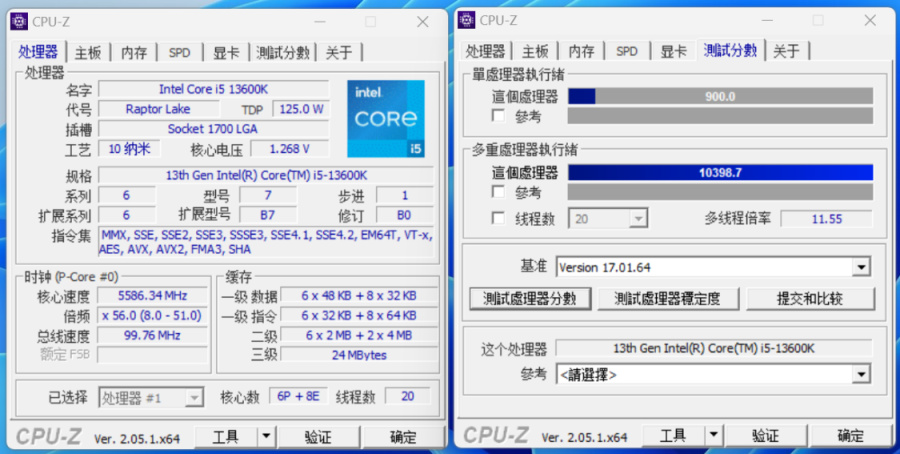The height and width of the screenshot is (454, 900).
Task: Click the CPU-Z app icon in left window title bar
Action: pyautogui.click(x=19, y=22)
